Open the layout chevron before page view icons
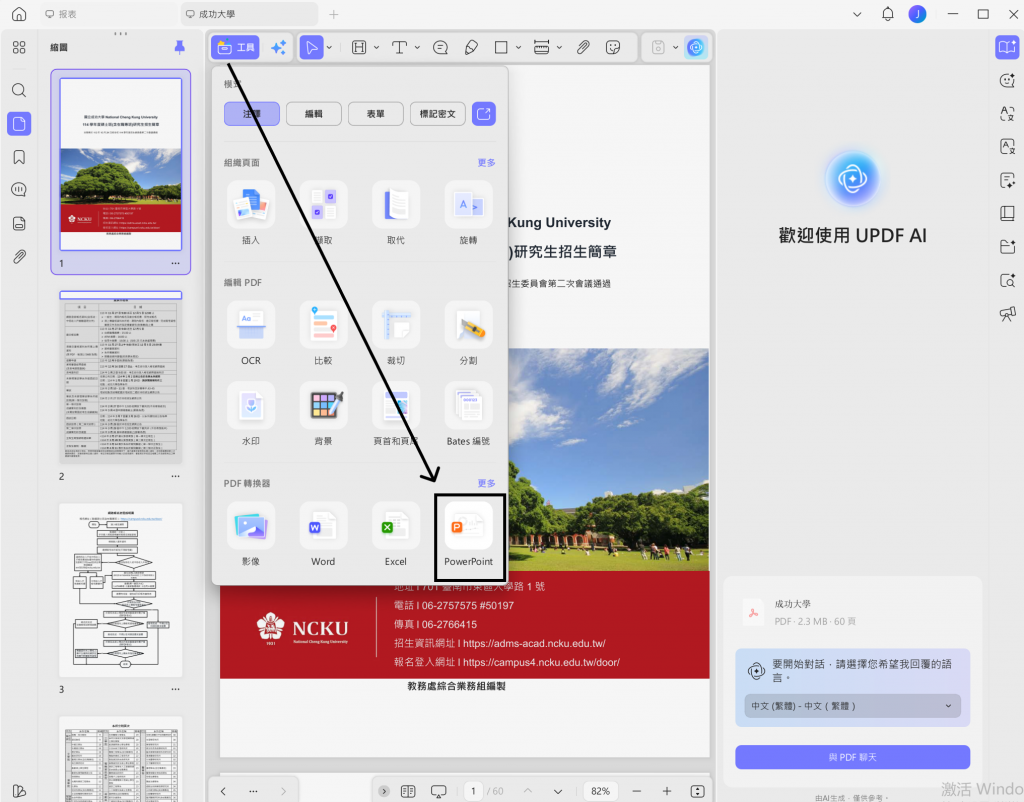 pos(384,791)
